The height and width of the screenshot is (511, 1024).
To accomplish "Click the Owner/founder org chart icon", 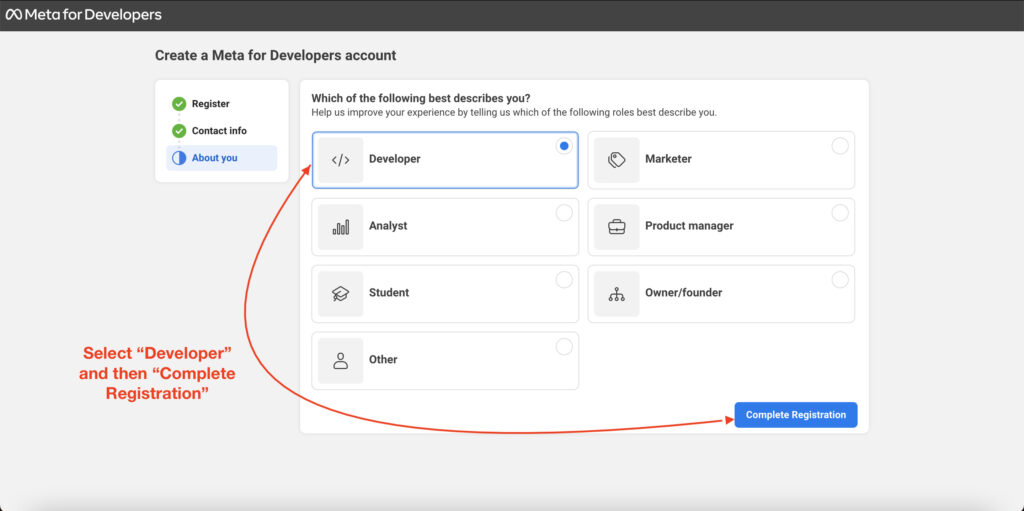I will (x=616, y=294).
